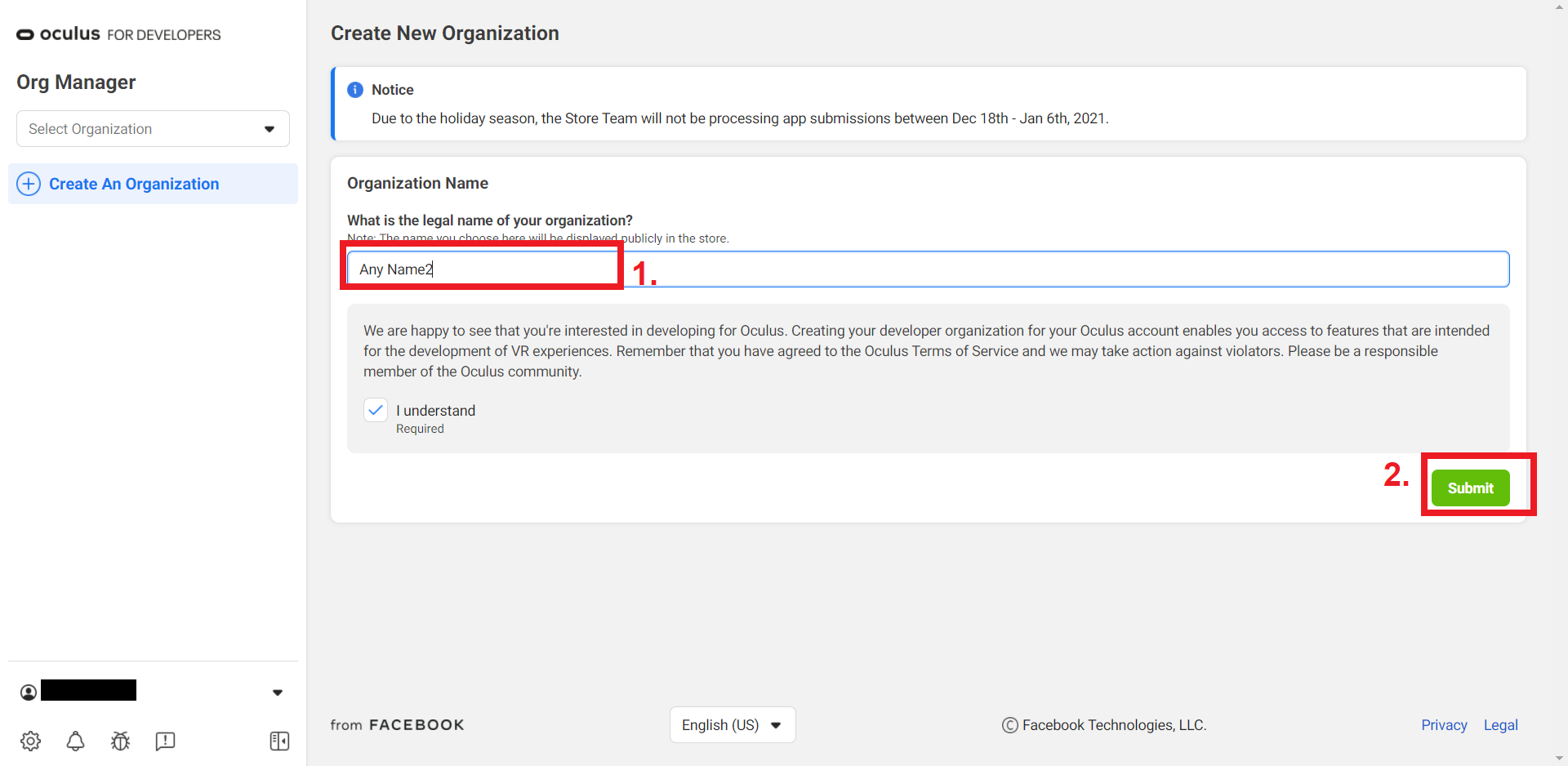Viewport: 1568px width, 766px height.
Task: Click the blue Notice info icon
Action: pos(355,90)
